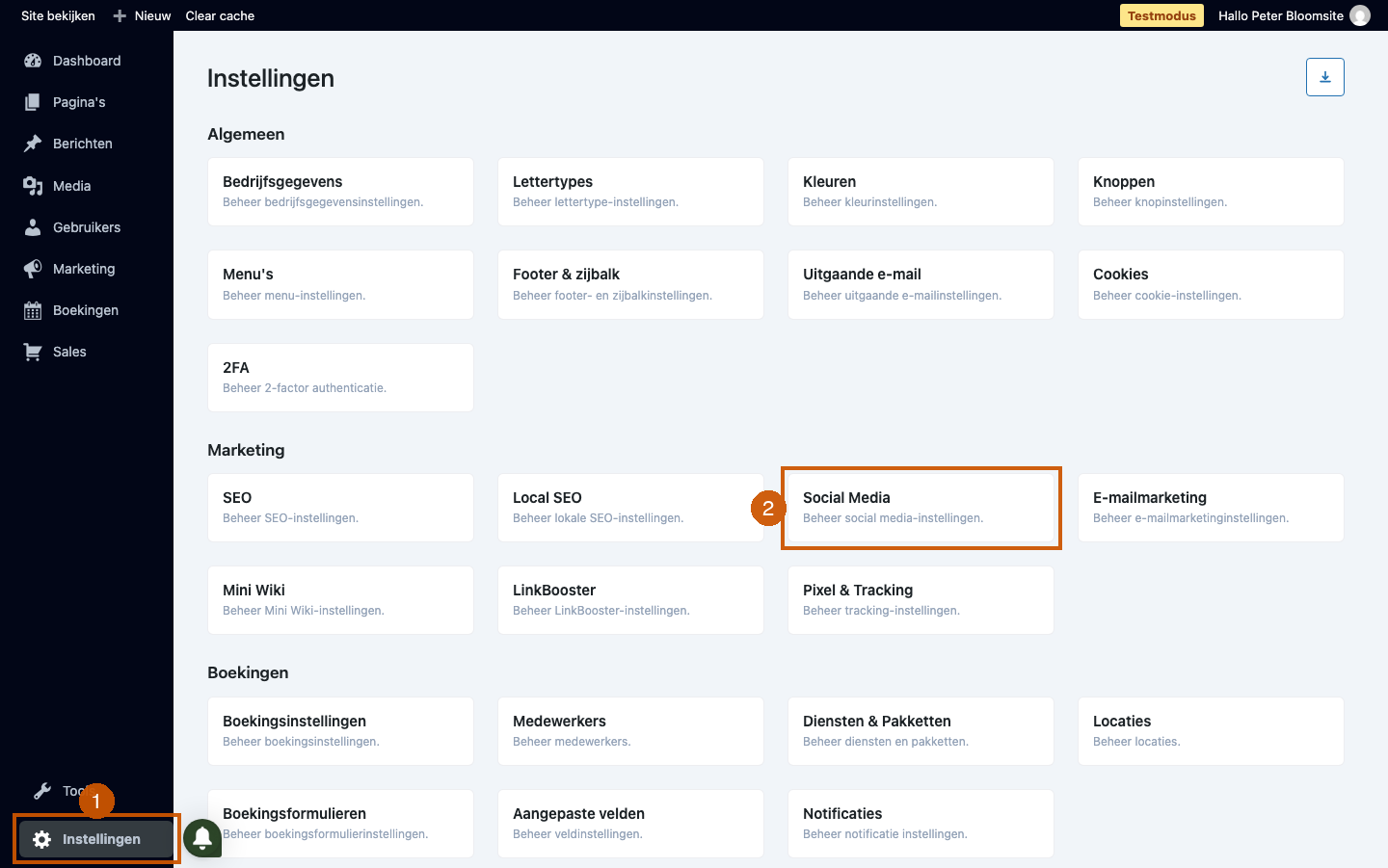Open Pixel & Tracking card
This screenshot has width=1388, height=868.
coord(921,600)
